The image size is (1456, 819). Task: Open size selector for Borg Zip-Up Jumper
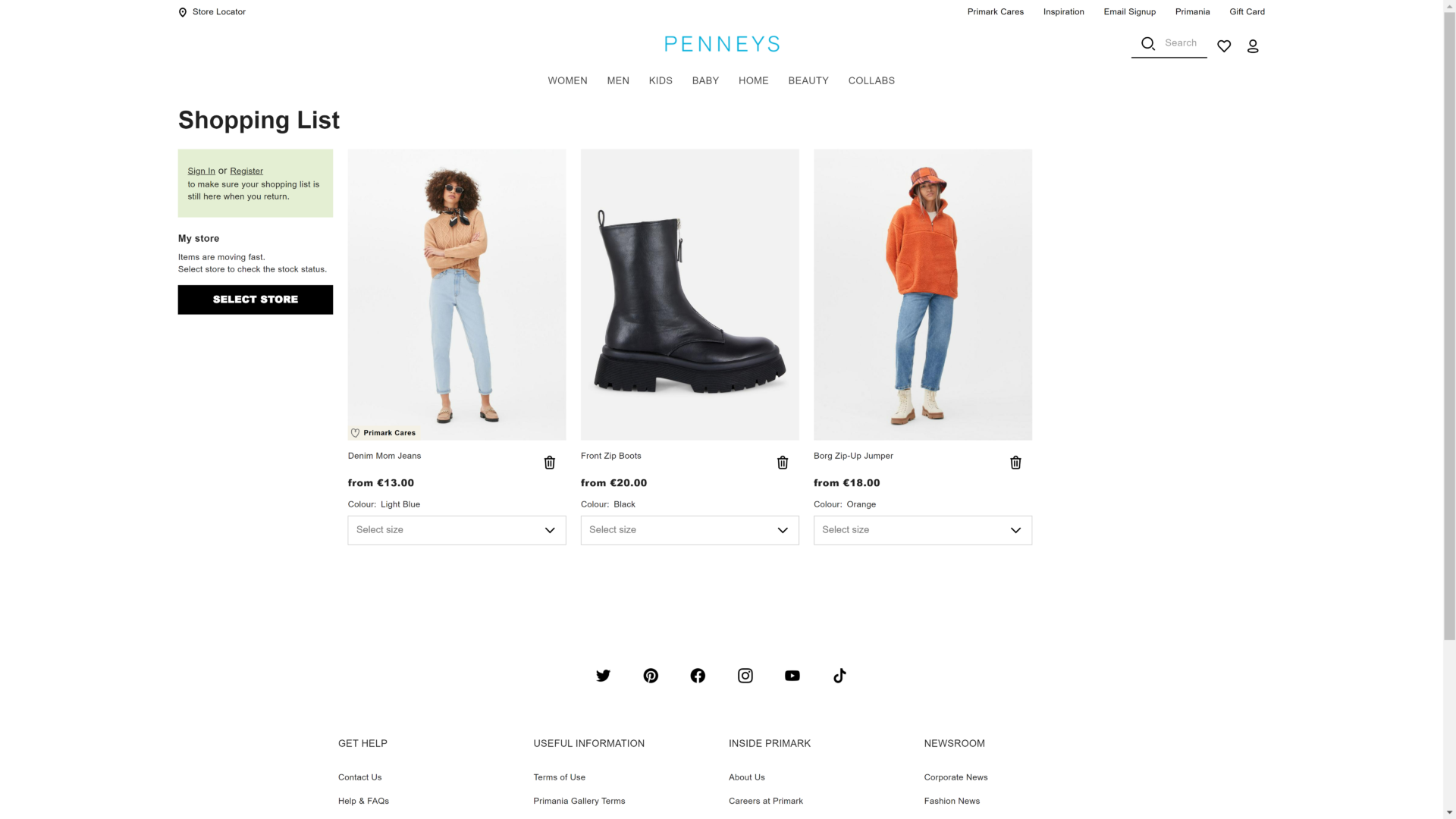point(922,530)
